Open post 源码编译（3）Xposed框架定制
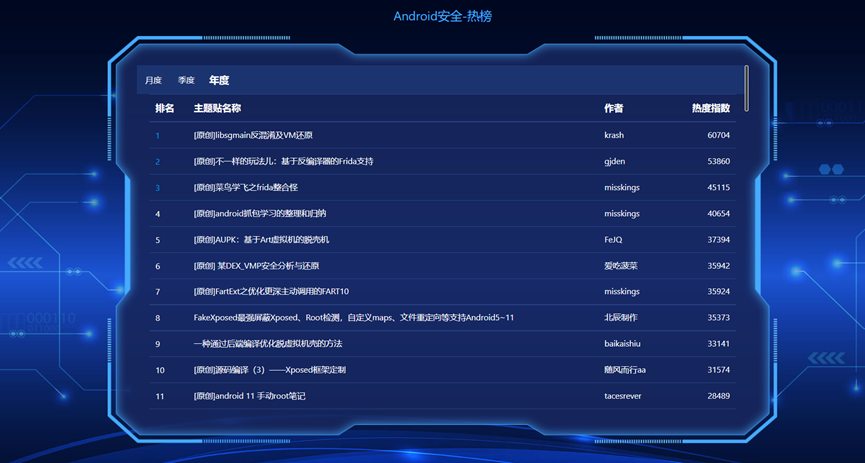This screenshot has width=865, height=463. [x=270, y=370]
